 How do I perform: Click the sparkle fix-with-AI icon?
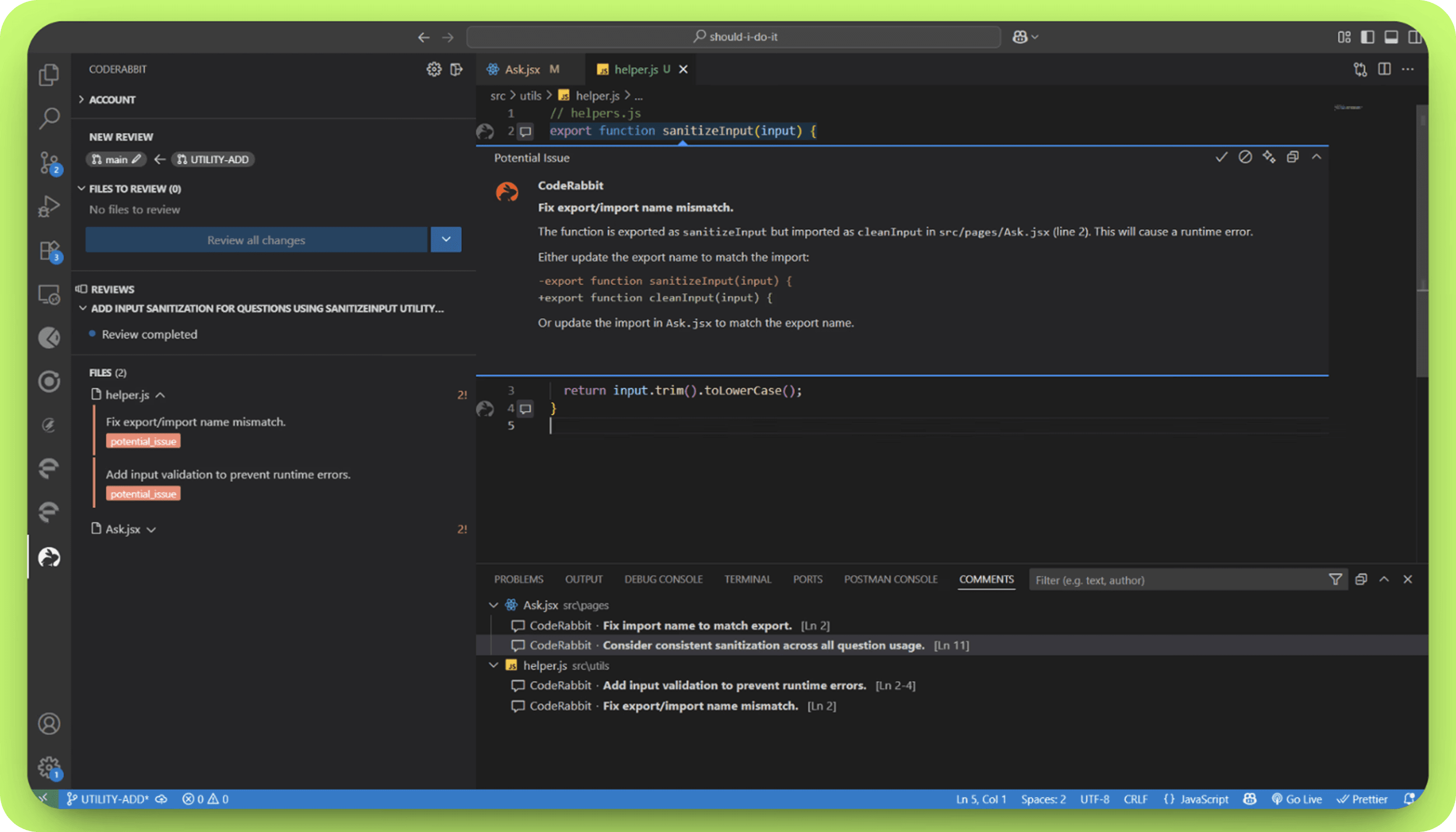[1269, 157]
